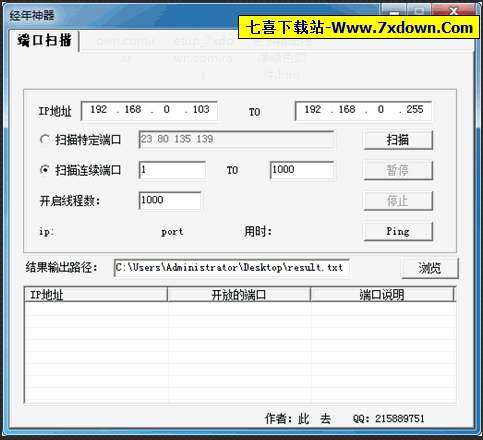
Task: Switch to the 端口扫描 tab
Action: point(44,41)
